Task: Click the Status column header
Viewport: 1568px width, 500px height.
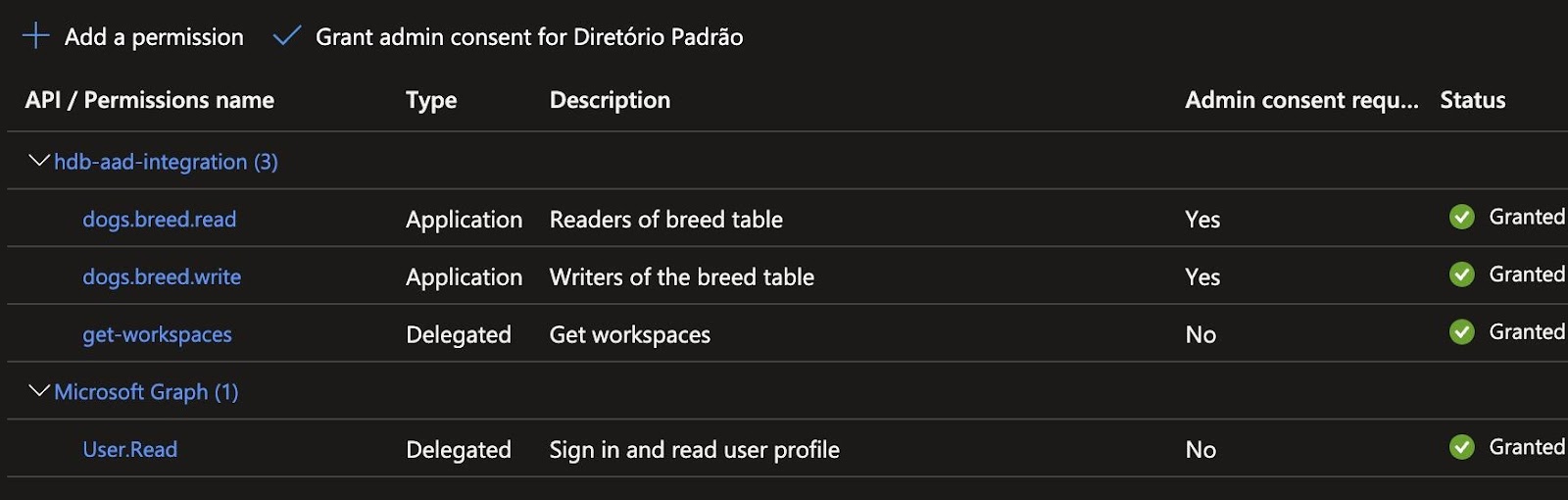Action: pyautogui.click(x=1472, y=100)
